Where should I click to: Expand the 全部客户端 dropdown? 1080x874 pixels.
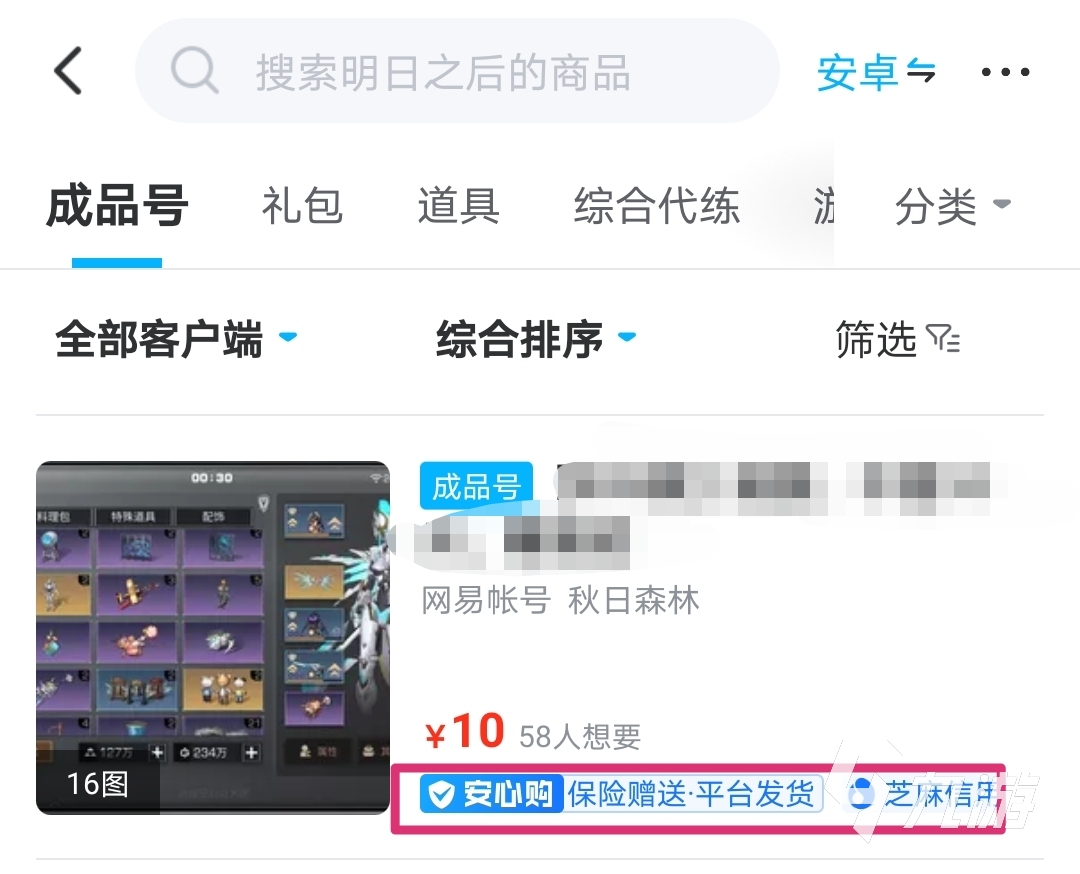(176, 339)
